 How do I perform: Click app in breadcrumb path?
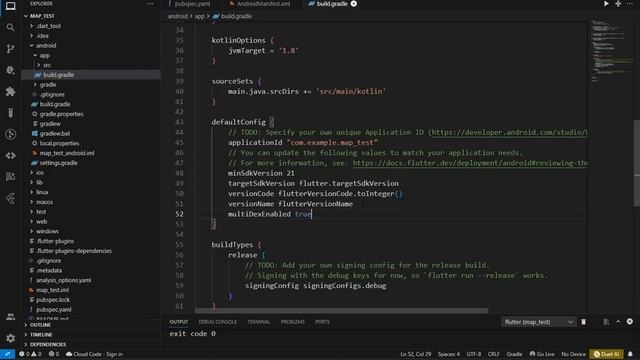pyautogui.click(x=199, y=16)
